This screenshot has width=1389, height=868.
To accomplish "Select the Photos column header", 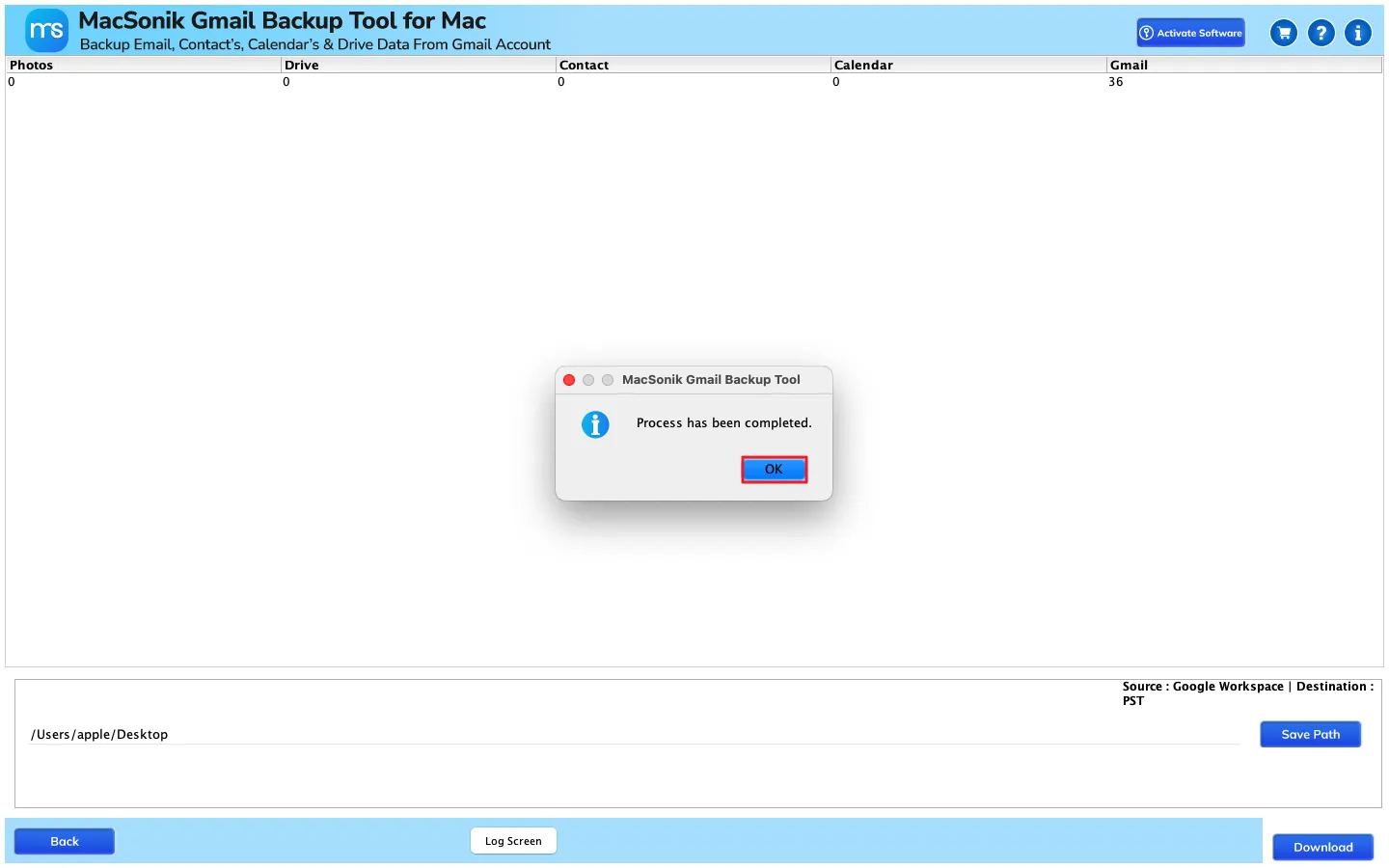I will 143,65.
